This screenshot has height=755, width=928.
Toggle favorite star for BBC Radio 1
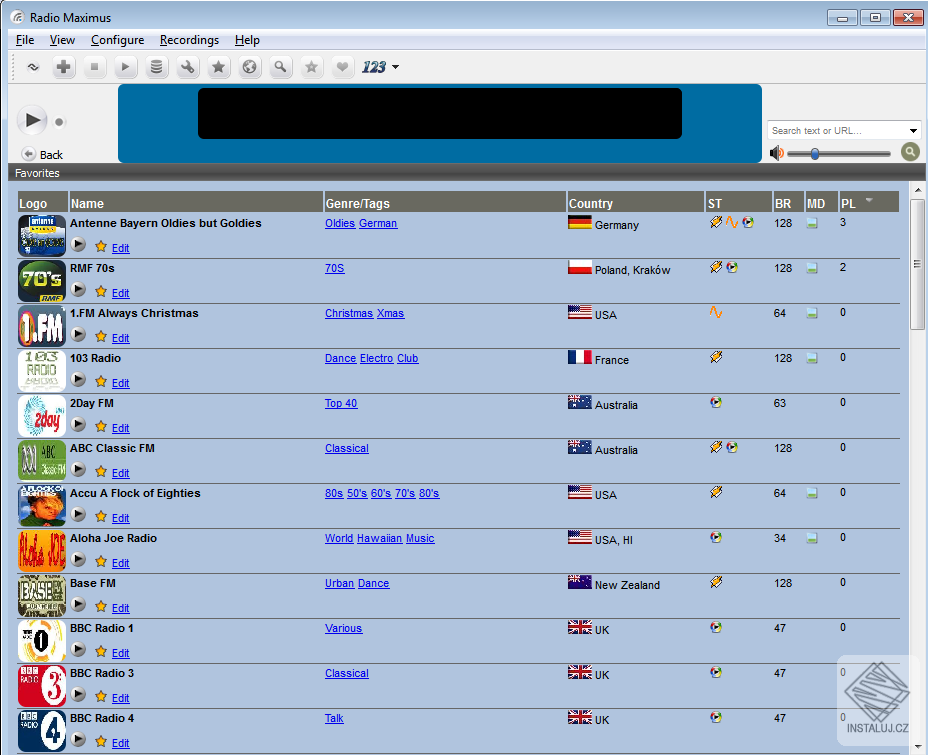[x=101, y=651]
